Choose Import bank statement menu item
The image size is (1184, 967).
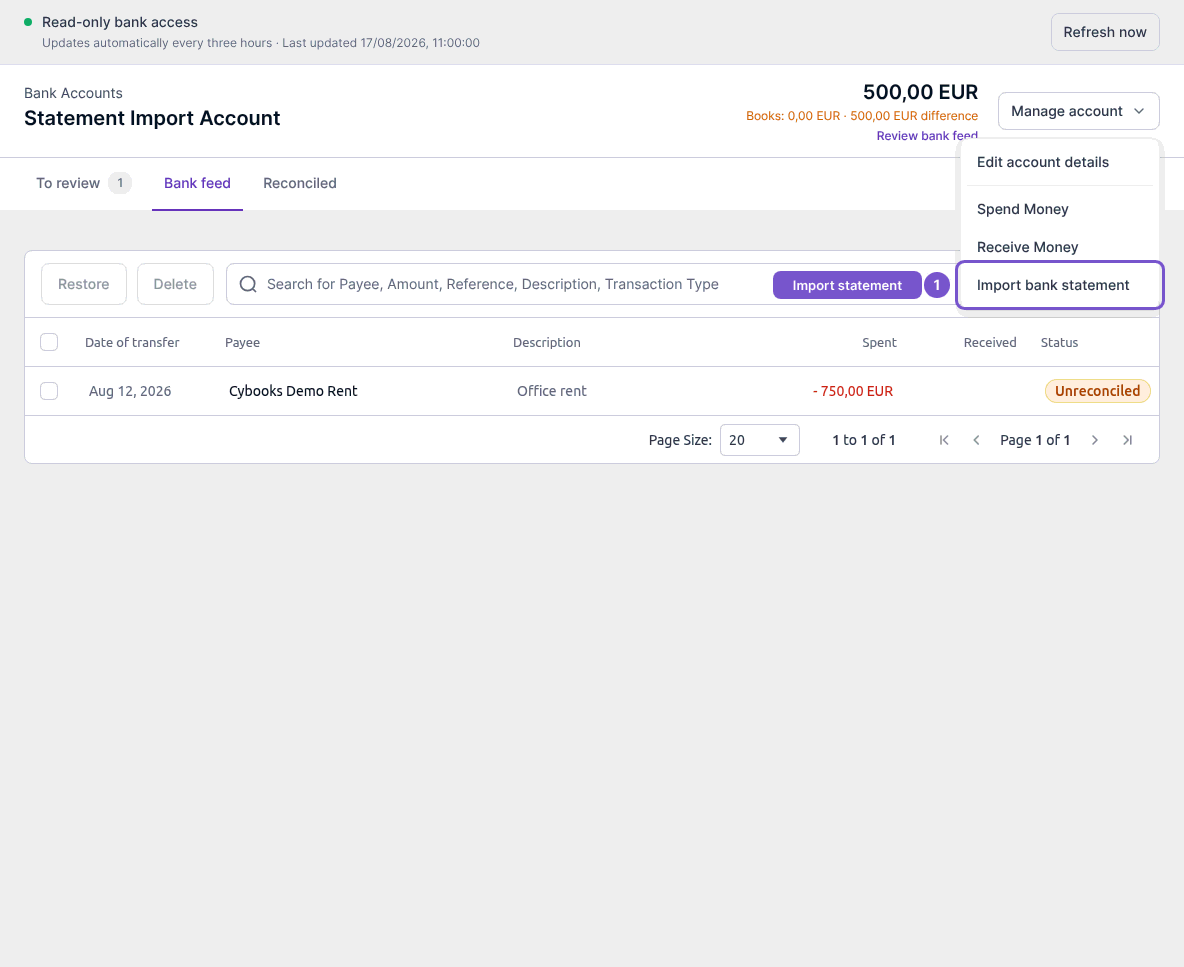click(1059, 285)
